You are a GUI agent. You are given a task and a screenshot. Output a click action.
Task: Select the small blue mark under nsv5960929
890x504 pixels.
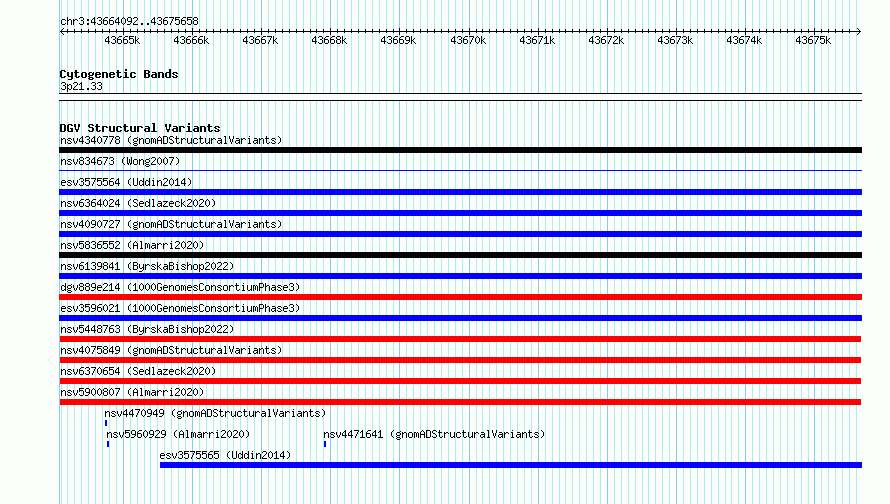tap(108, 444)
